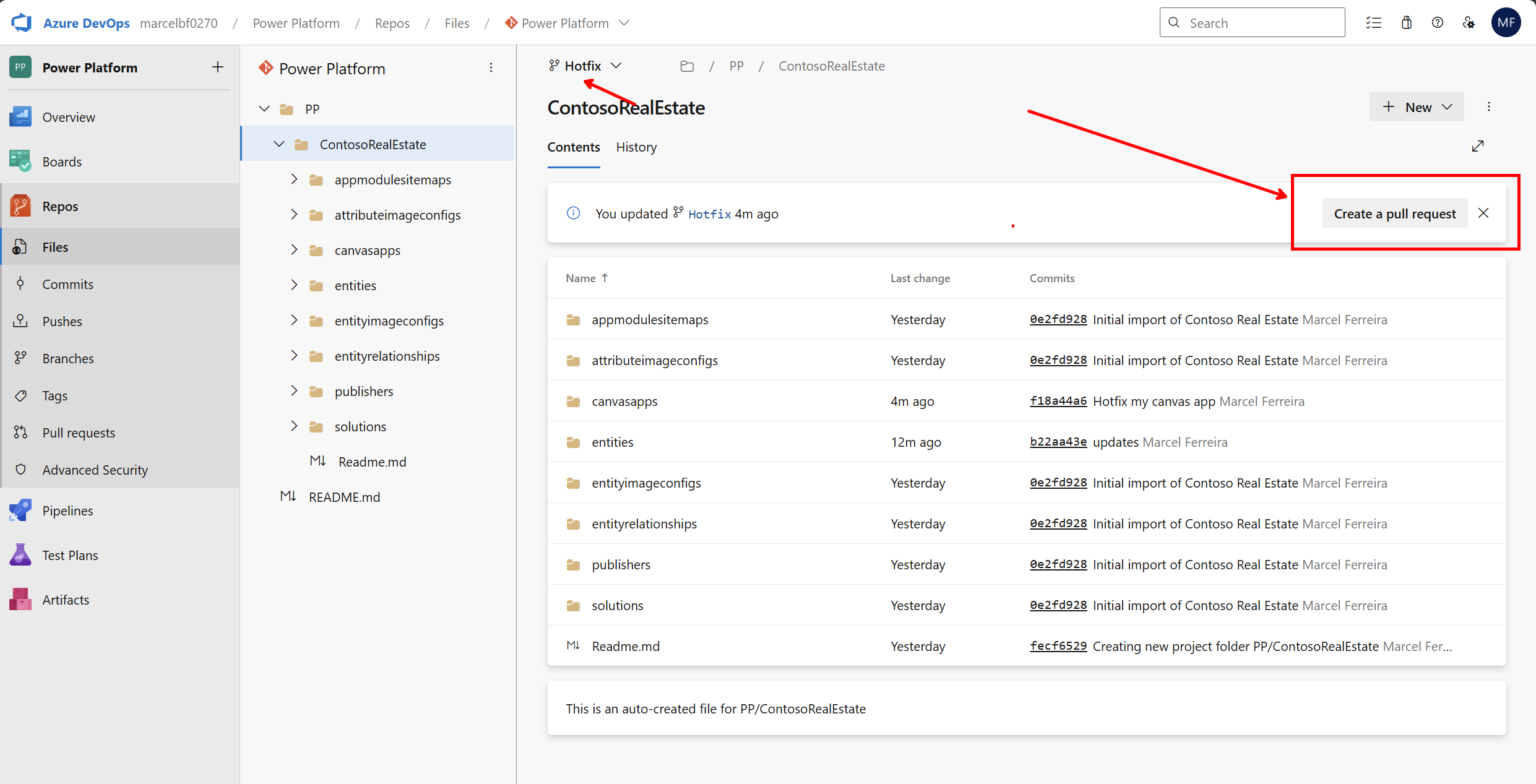This screenshot has height=784, width=1536.
Task: Open Boards in the left navigation
Action: tap(62, 162)
